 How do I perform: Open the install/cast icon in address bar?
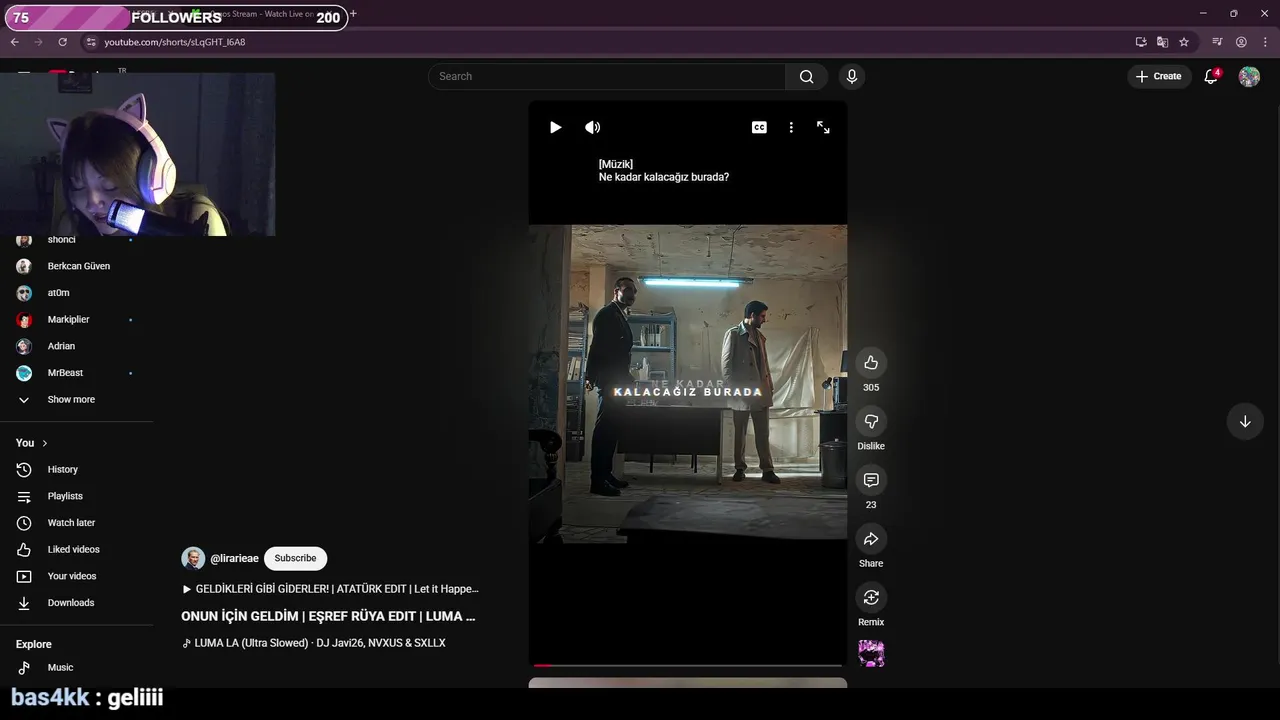pos(1141,42)
